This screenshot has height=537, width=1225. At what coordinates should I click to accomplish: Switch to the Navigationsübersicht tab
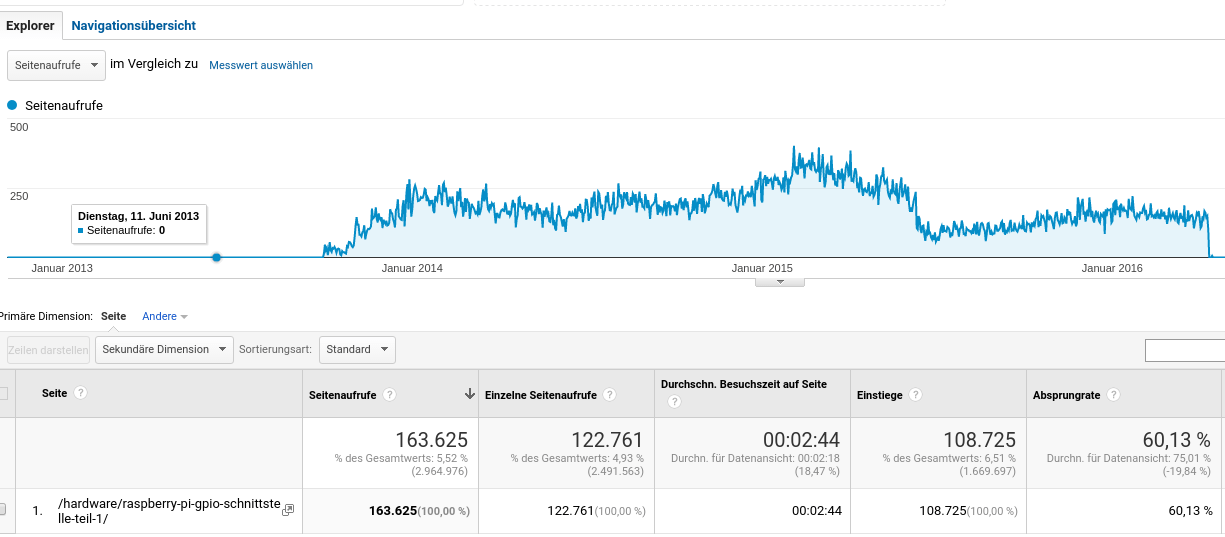click(133, 25)
